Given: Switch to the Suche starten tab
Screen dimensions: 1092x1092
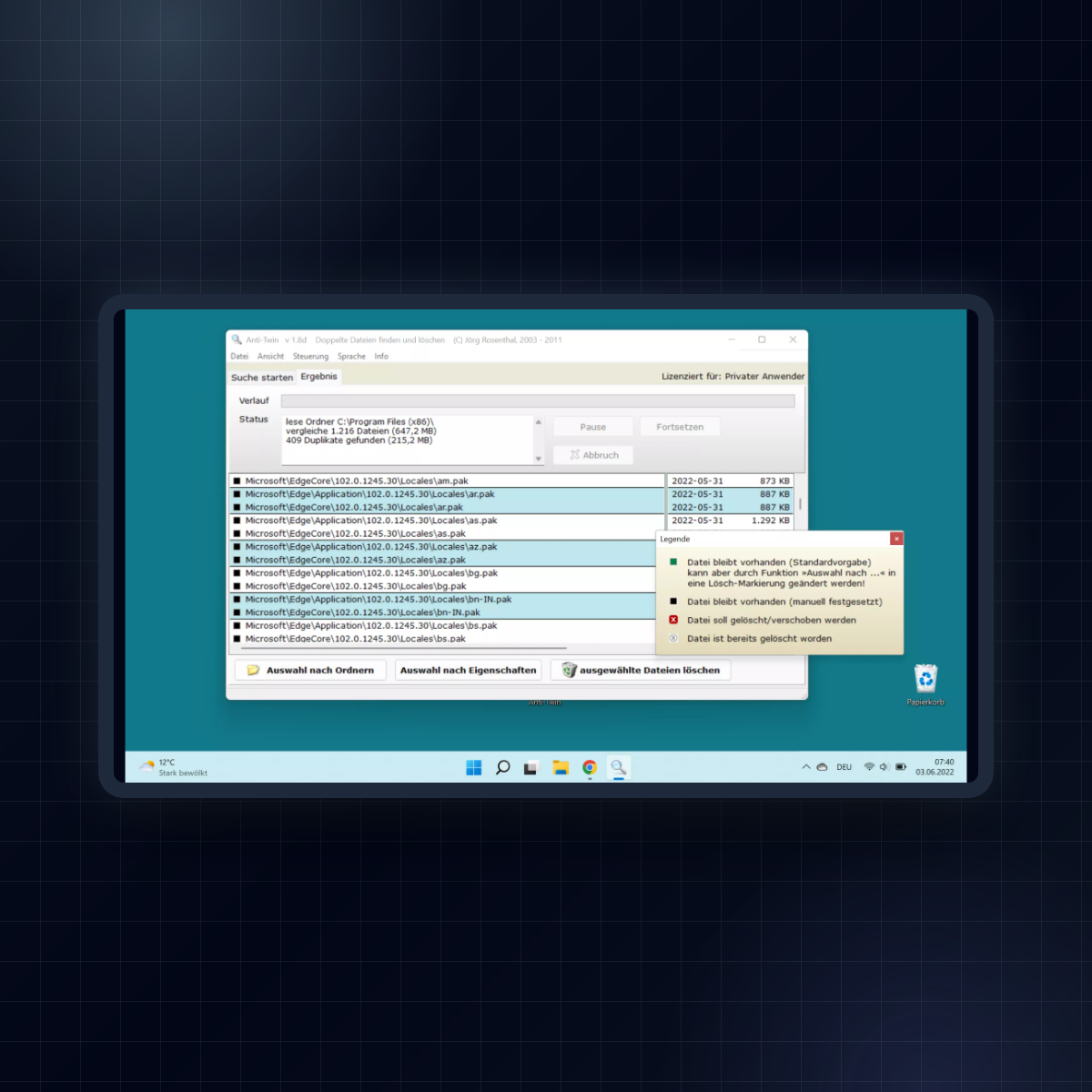Looking at the screenshot, I should (x=262, y=378).
